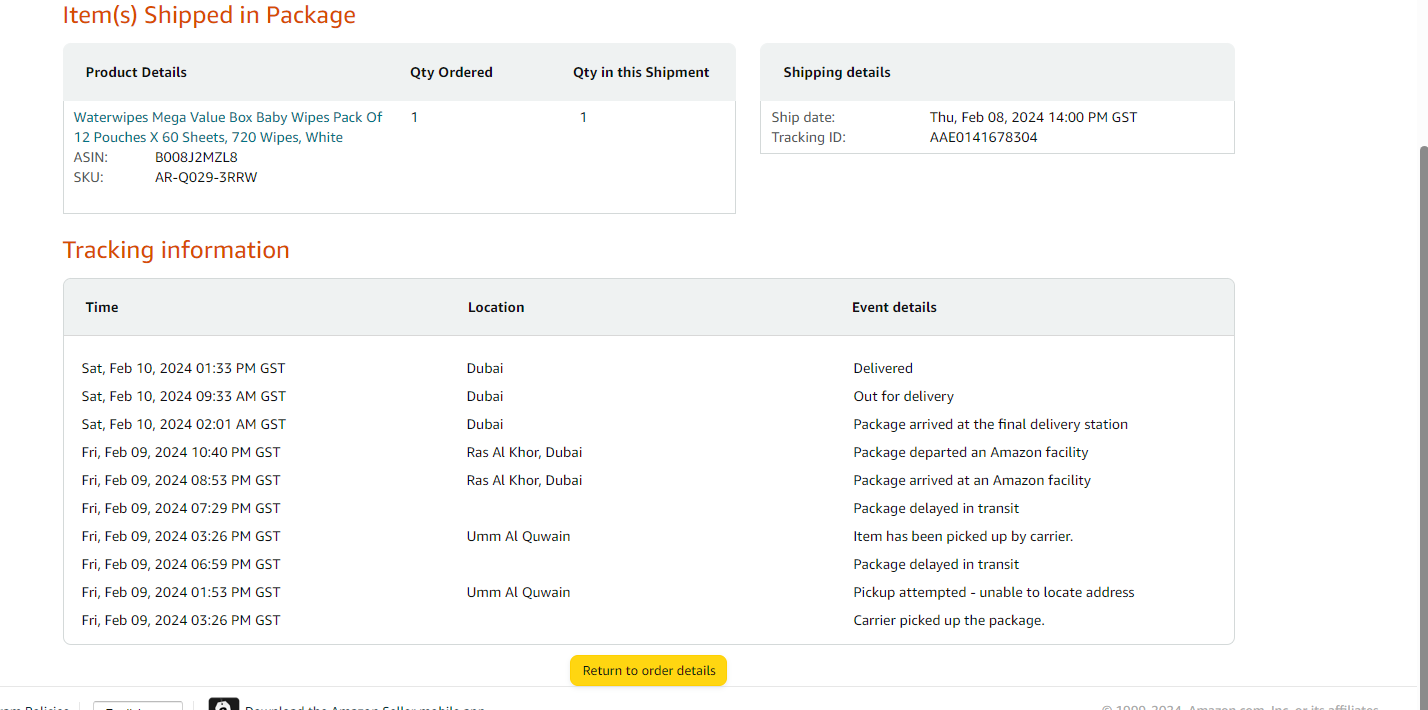This screenshot has height=710, width=1428.
Task: Click 'Umm Al Quwain' in the Pickup attempted row
Action: 518,592
